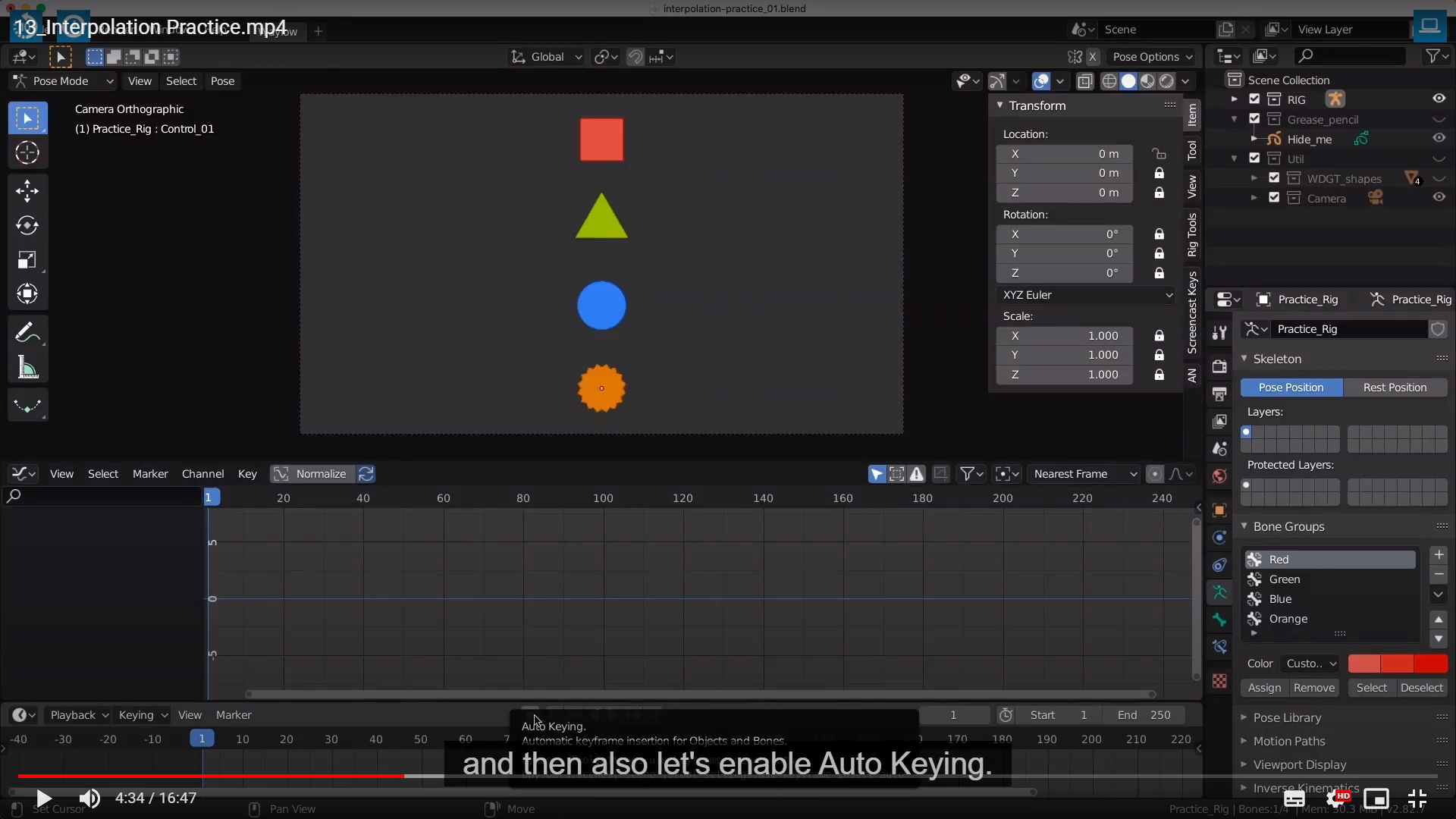The width and height of the screenshot is (1456, 819).
Task: Select the 3D Cursor tool
Action: (27, 153)
